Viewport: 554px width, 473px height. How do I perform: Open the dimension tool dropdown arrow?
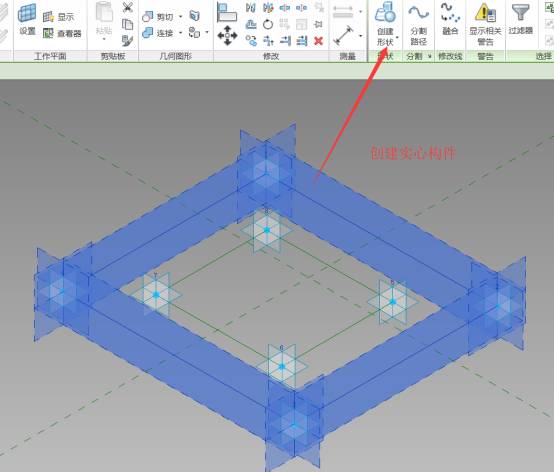(x=360, y=12)
